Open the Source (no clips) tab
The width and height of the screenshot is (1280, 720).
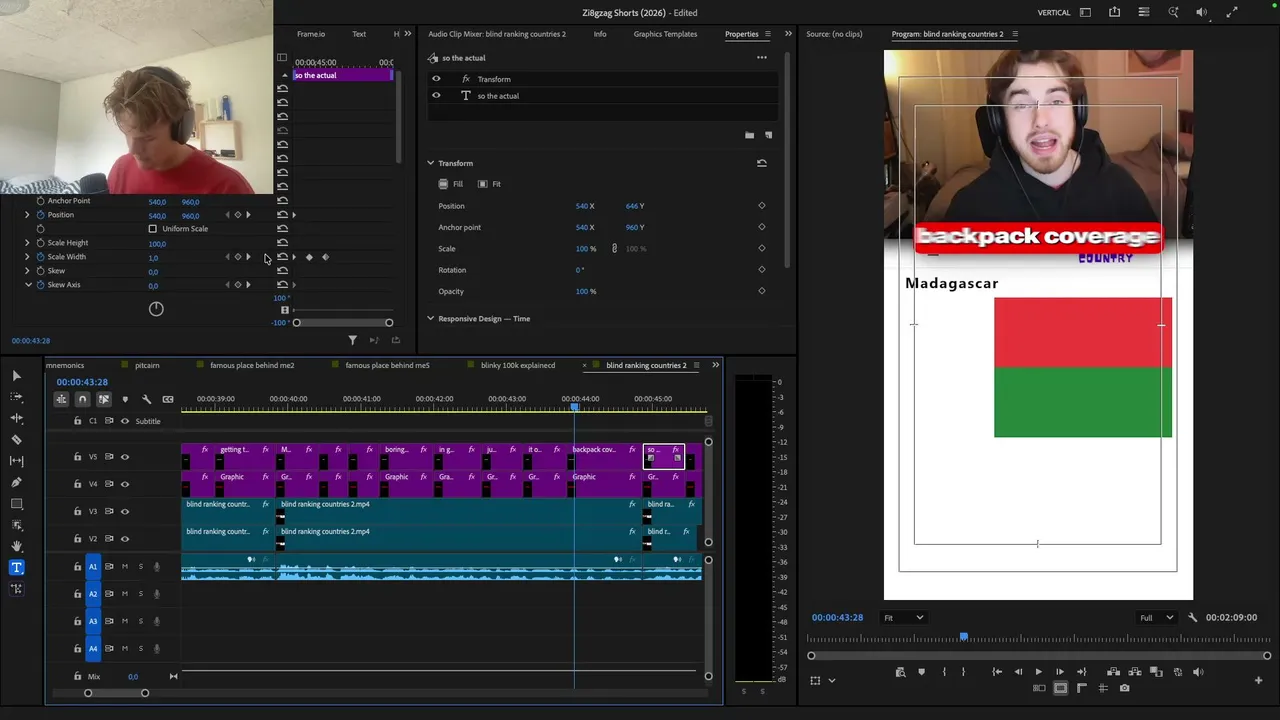click(834, 34)
